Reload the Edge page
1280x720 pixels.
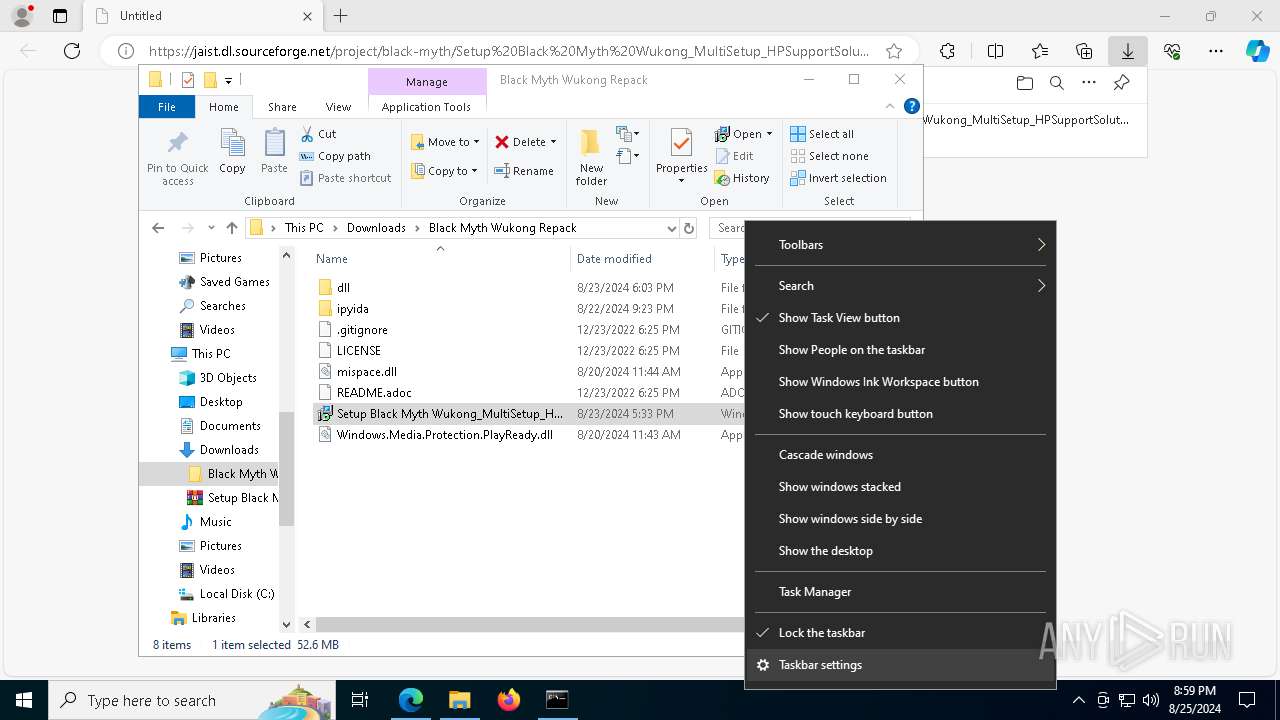72,51
